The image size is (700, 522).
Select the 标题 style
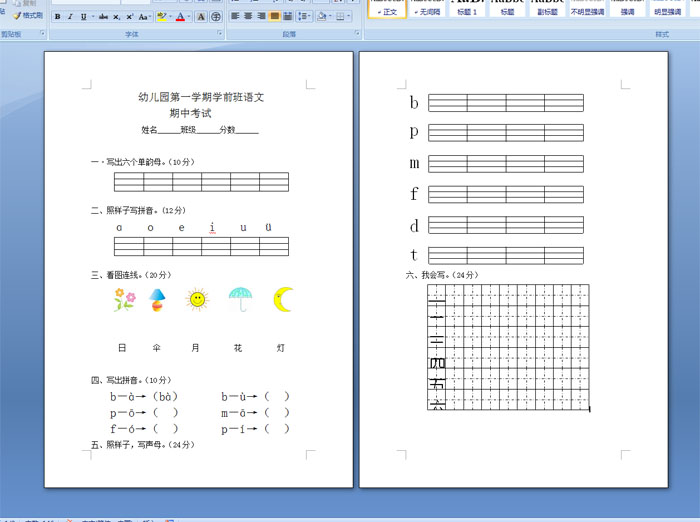coord(507,8)
